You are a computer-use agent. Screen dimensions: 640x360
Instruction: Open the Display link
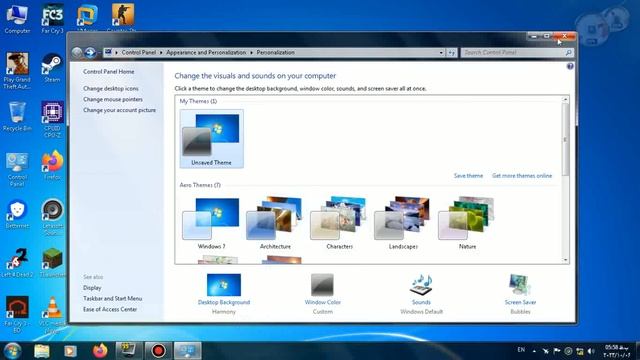click(92, 288)
